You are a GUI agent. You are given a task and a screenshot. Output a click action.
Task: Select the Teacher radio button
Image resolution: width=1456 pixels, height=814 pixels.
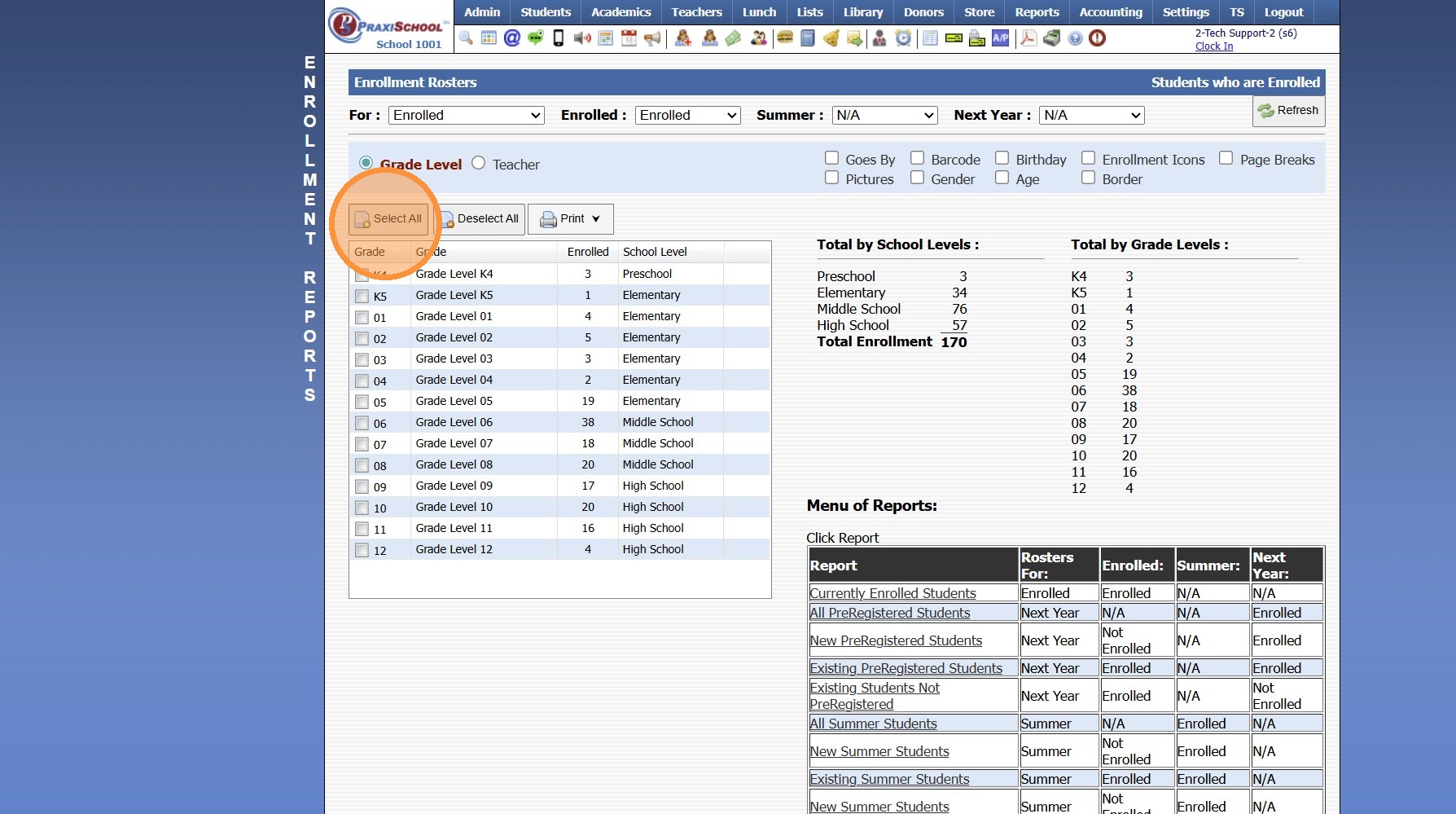click(479, 163)
